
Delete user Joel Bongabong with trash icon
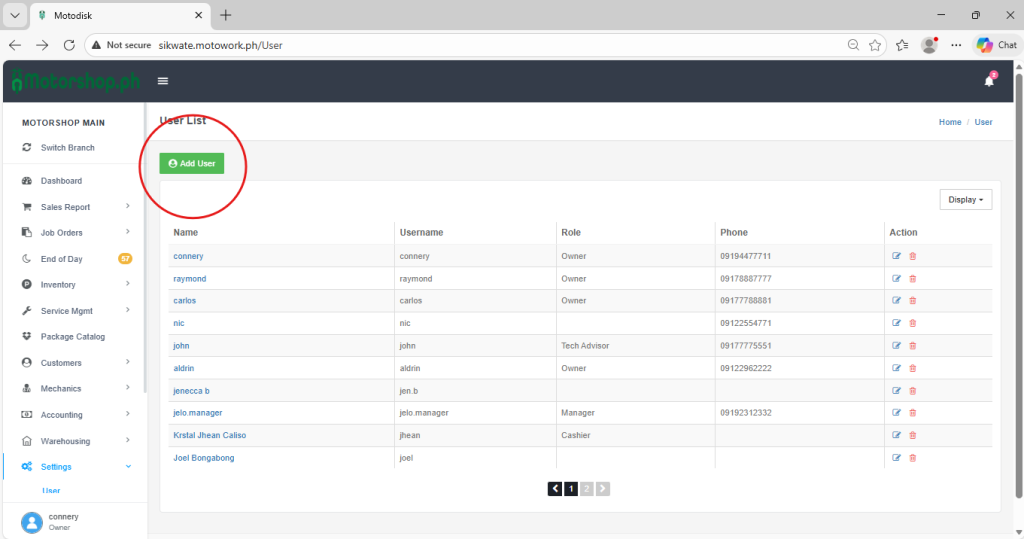(x=912, y=458)
